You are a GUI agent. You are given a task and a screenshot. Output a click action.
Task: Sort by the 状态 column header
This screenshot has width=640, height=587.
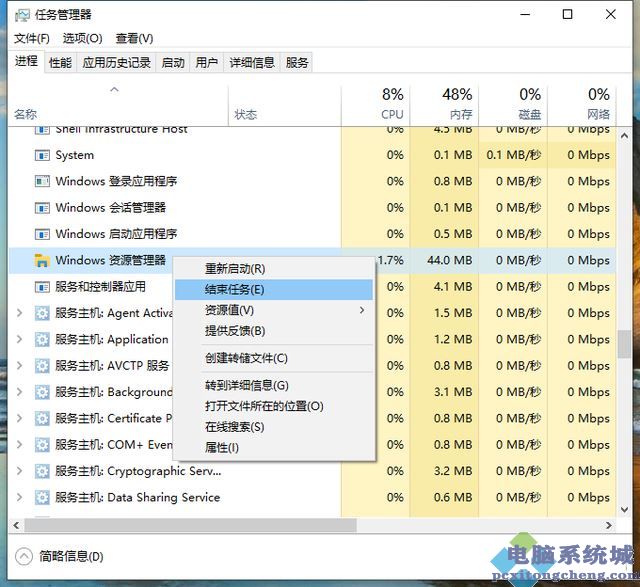click(284, 105)
